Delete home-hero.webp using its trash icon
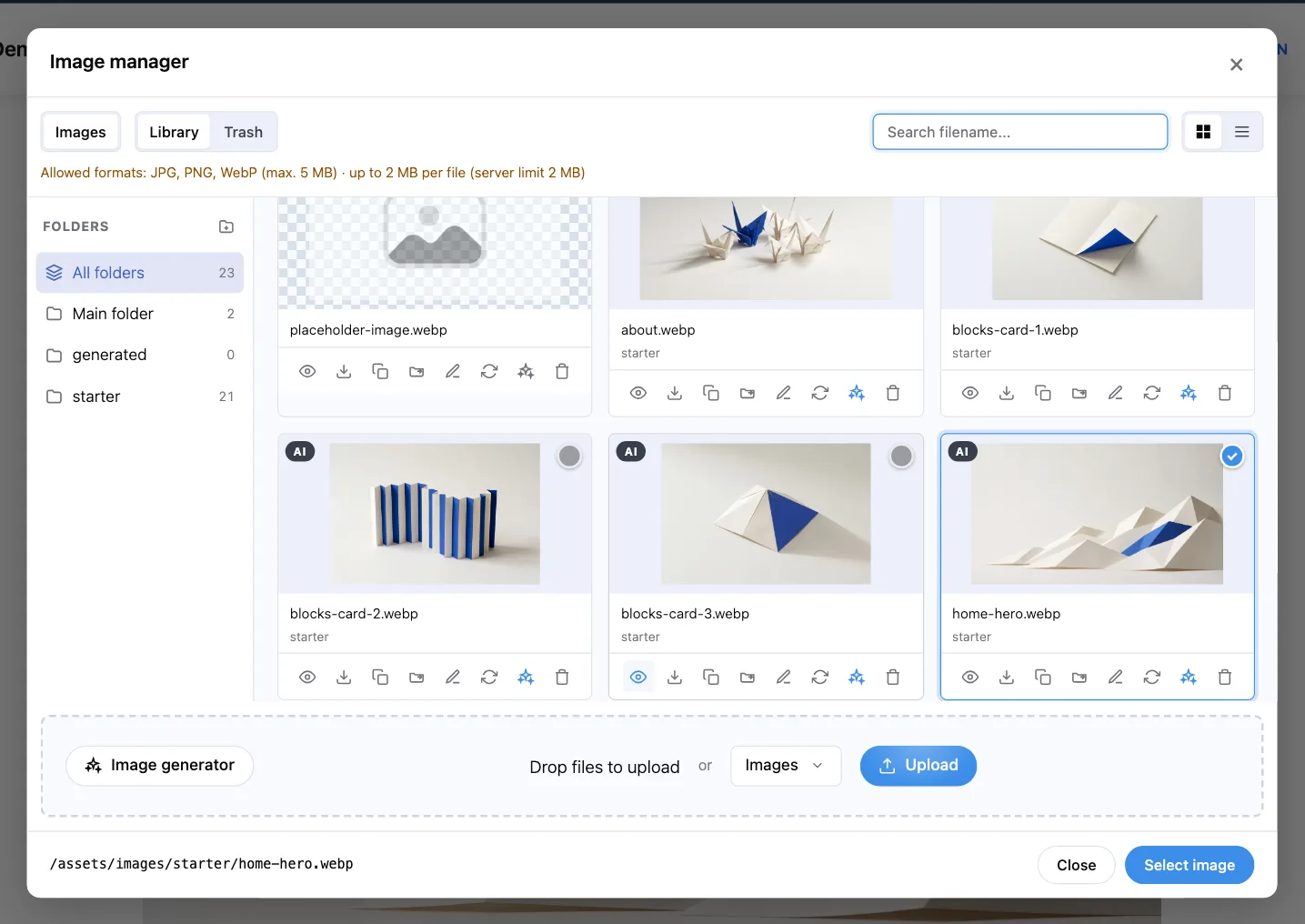This screenshot has height=924, width=1305. pos(1225,677)
